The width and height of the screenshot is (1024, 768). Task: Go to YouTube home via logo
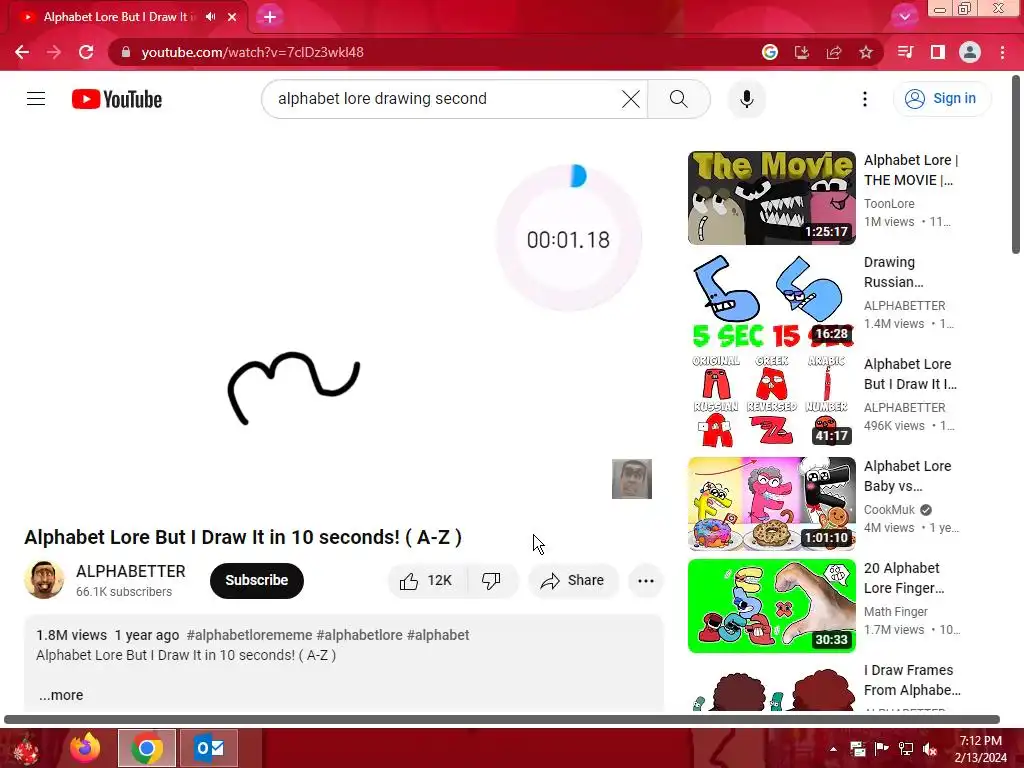[x=117, y=99]
